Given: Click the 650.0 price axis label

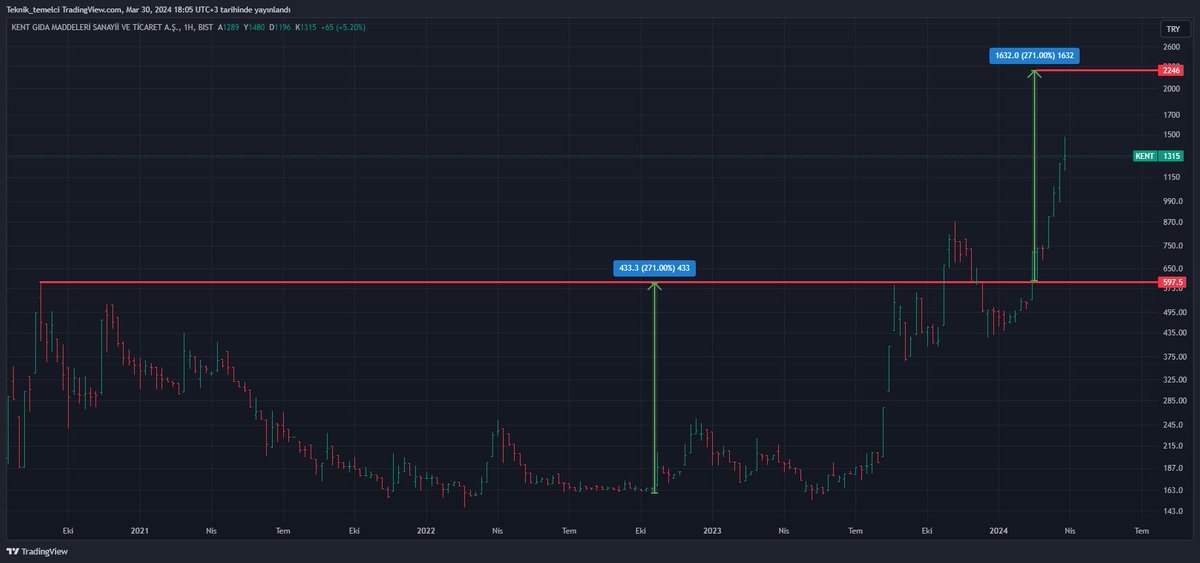Looking at the screenshot, I should click(x=1173, y=269).
